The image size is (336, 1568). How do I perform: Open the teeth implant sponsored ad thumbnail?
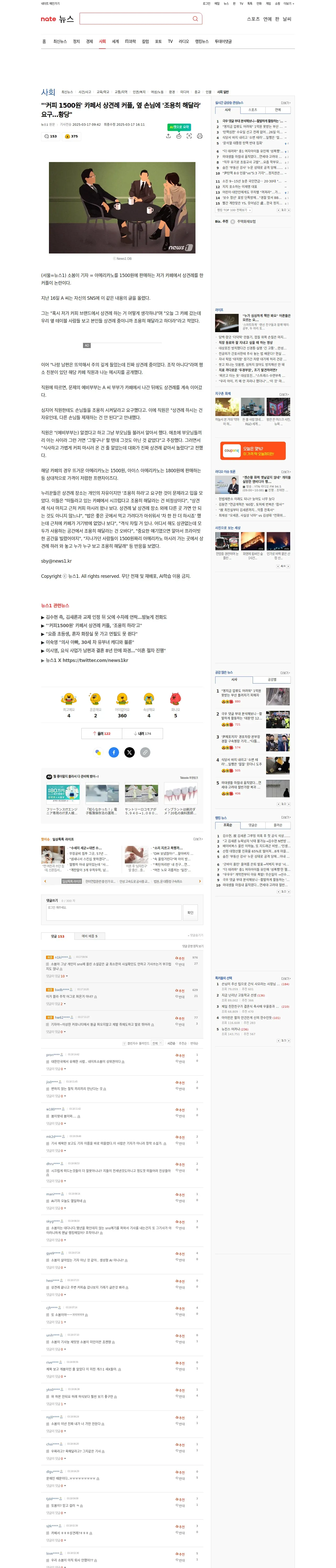[181, 793]
